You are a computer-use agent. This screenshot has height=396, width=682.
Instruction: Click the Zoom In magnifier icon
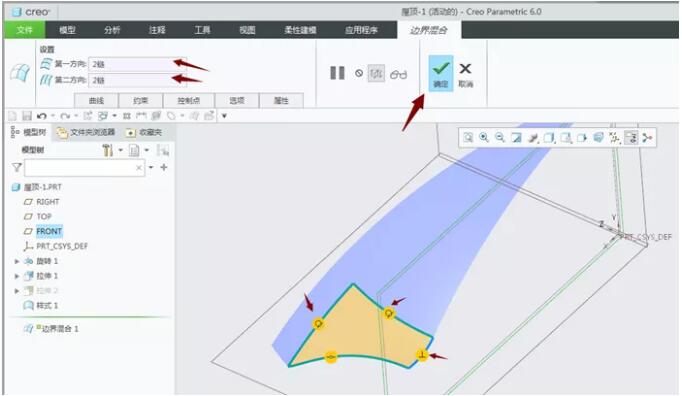tap(484, 138)
